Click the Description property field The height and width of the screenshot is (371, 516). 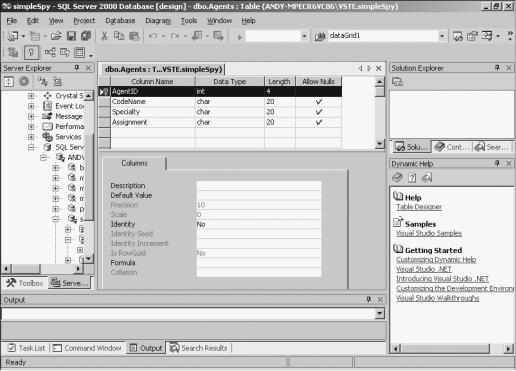tap(259, 186)
